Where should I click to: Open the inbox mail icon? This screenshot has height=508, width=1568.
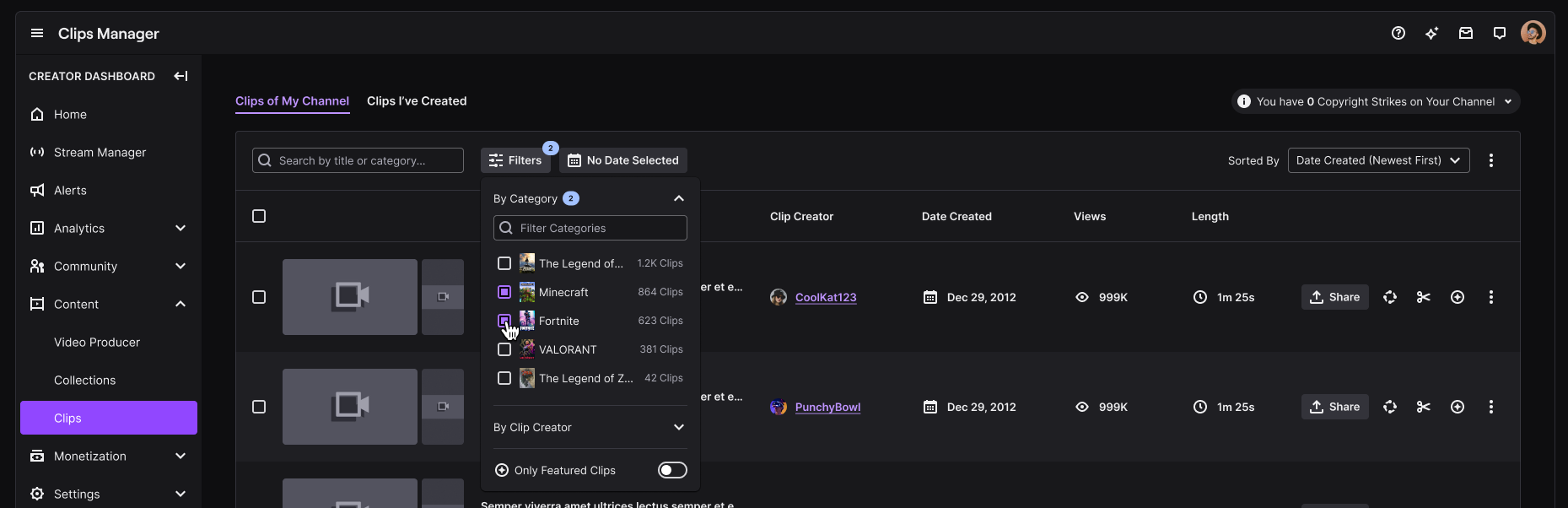[x=1465, y=34]
